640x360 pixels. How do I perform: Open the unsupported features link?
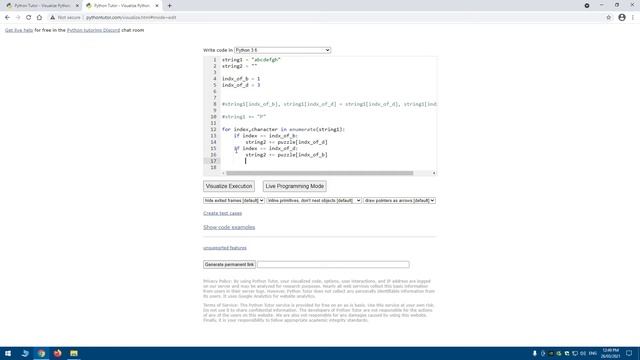tap(225, 248)
